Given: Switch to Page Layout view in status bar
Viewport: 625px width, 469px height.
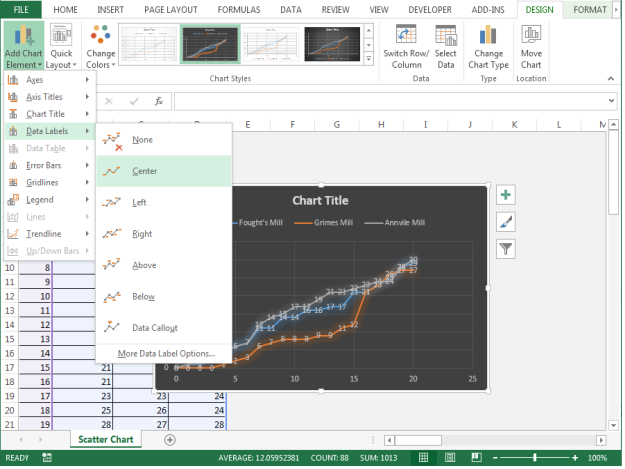Looking at the screenshot, I should click(450, 458).
